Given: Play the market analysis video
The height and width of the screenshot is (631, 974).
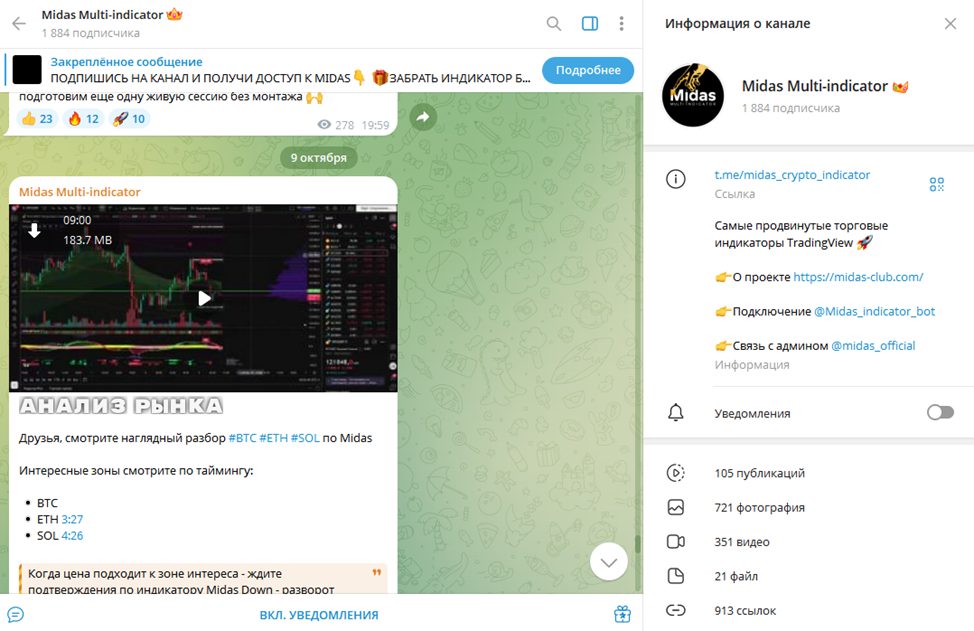Looking at the screenshot, I should point(204,299).
